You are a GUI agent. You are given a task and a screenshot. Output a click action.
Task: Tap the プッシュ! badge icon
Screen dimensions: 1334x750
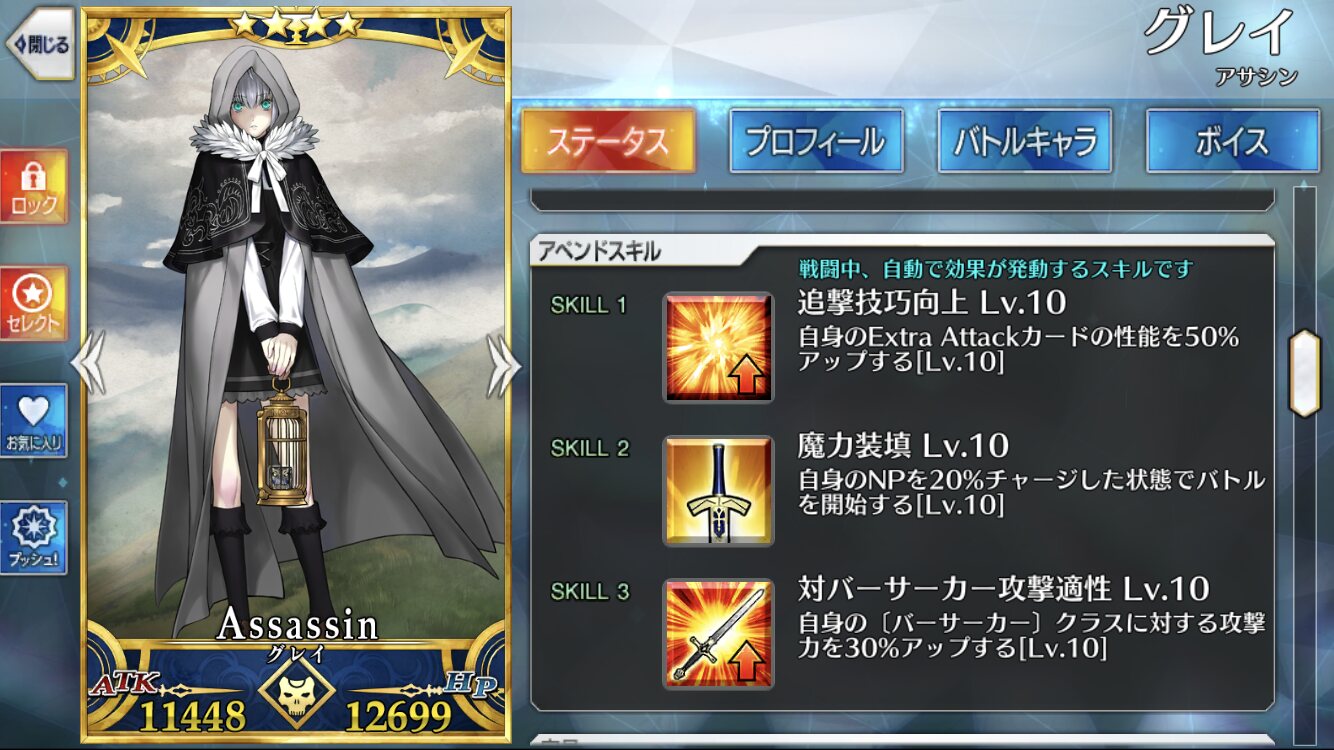point(34,527)
